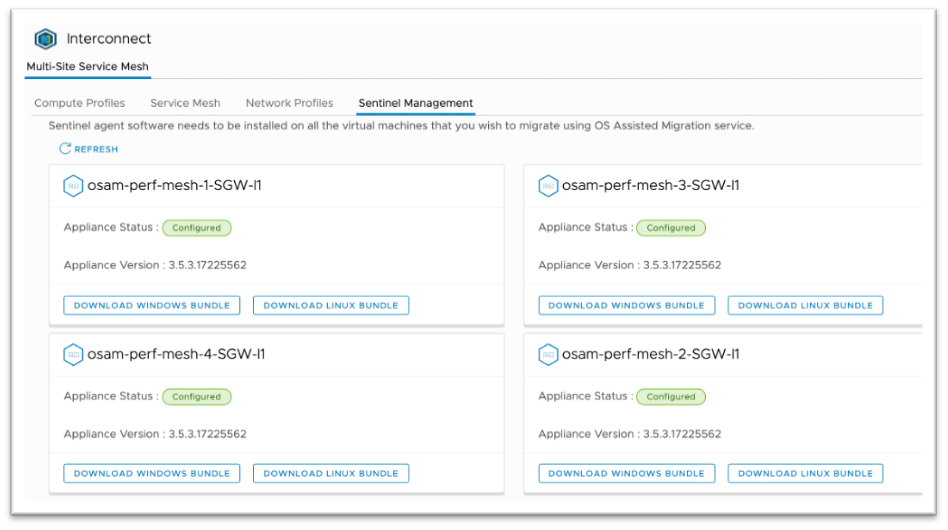Open the Compute Profiles tab
This screenshot has height=530, width=948.
click(x=80, y=103)
